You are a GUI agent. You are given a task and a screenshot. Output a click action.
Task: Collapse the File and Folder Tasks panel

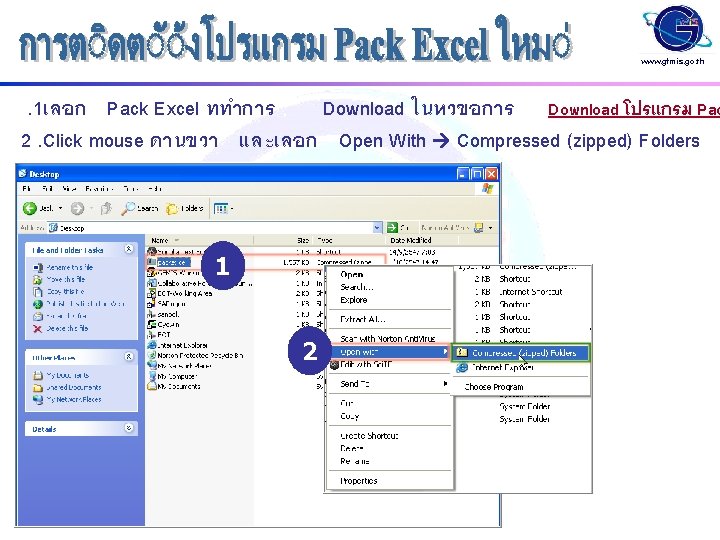[x=129, y=249]
